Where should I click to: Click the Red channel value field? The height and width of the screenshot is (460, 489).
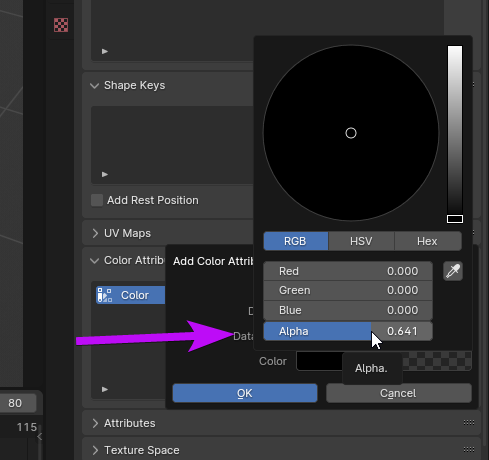(348, 271)
